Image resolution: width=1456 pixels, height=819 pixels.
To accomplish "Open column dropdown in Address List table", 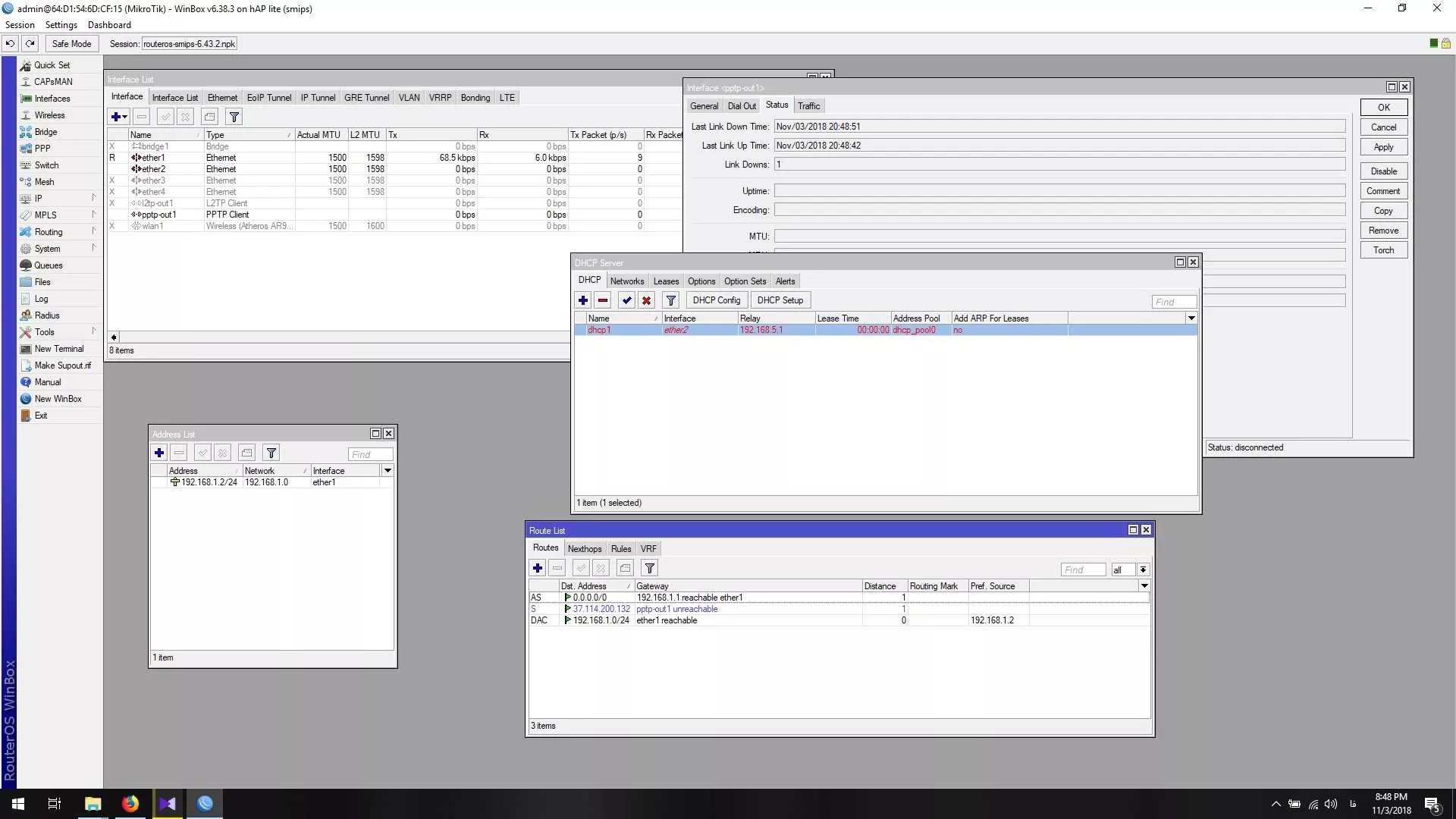I will (x=388, y=471).
